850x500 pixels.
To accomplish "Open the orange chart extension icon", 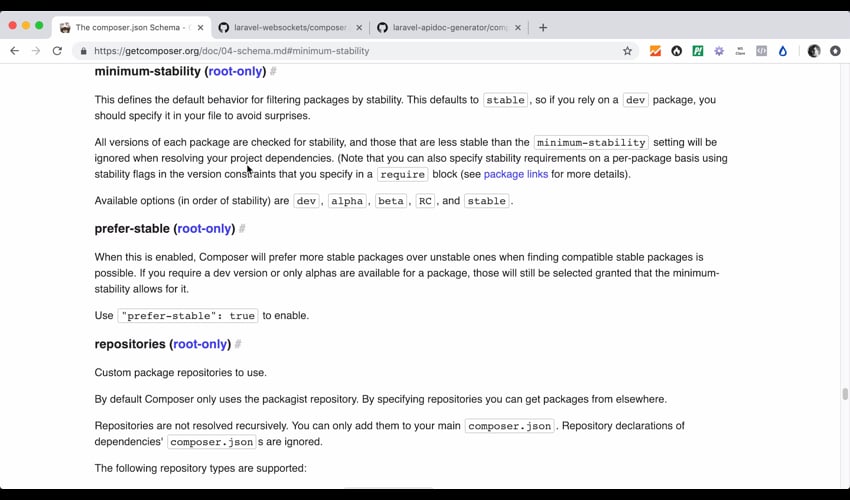I will click(655, 51).
